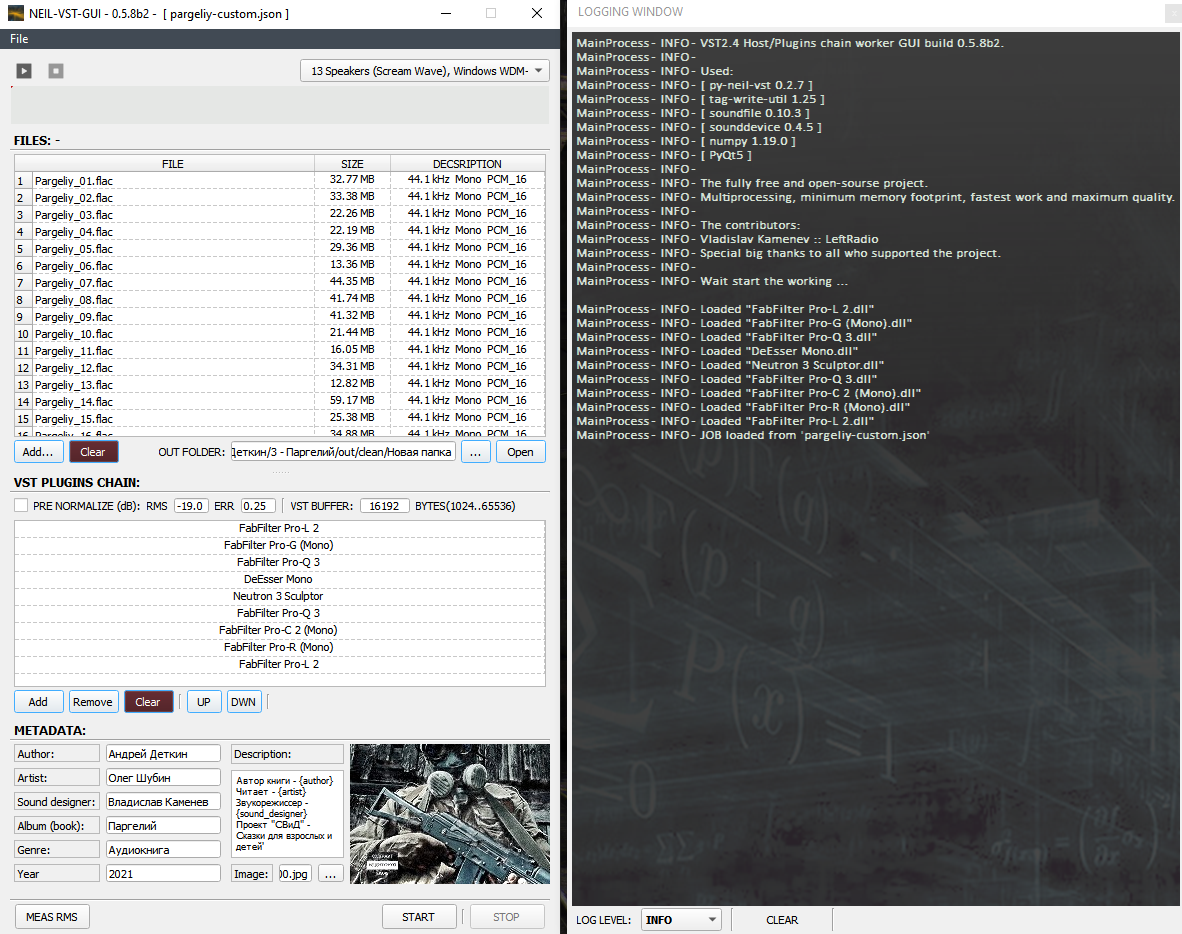1182x934 pixels.
Task: Click the Add... files button
Action: (38, 452)
